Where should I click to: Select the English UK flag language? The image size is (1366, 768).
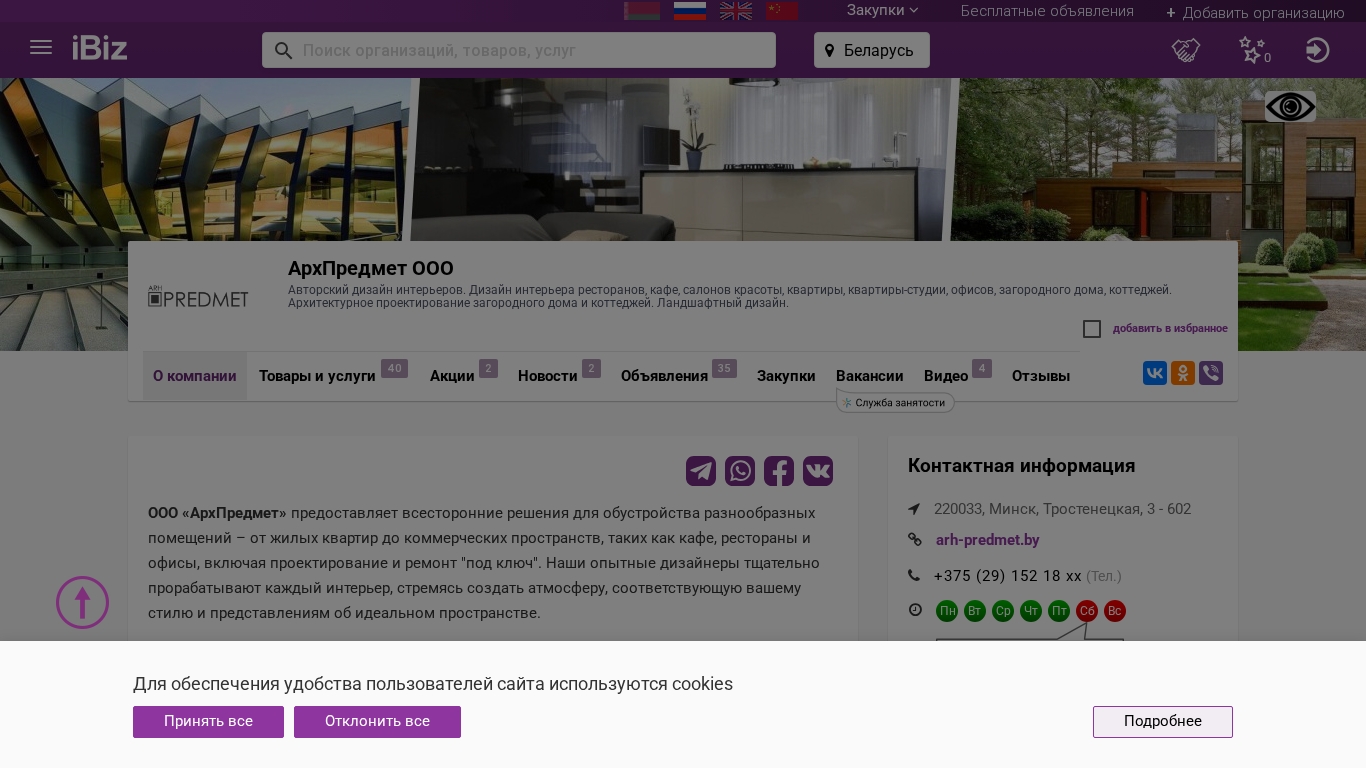(x=736, y=11)
